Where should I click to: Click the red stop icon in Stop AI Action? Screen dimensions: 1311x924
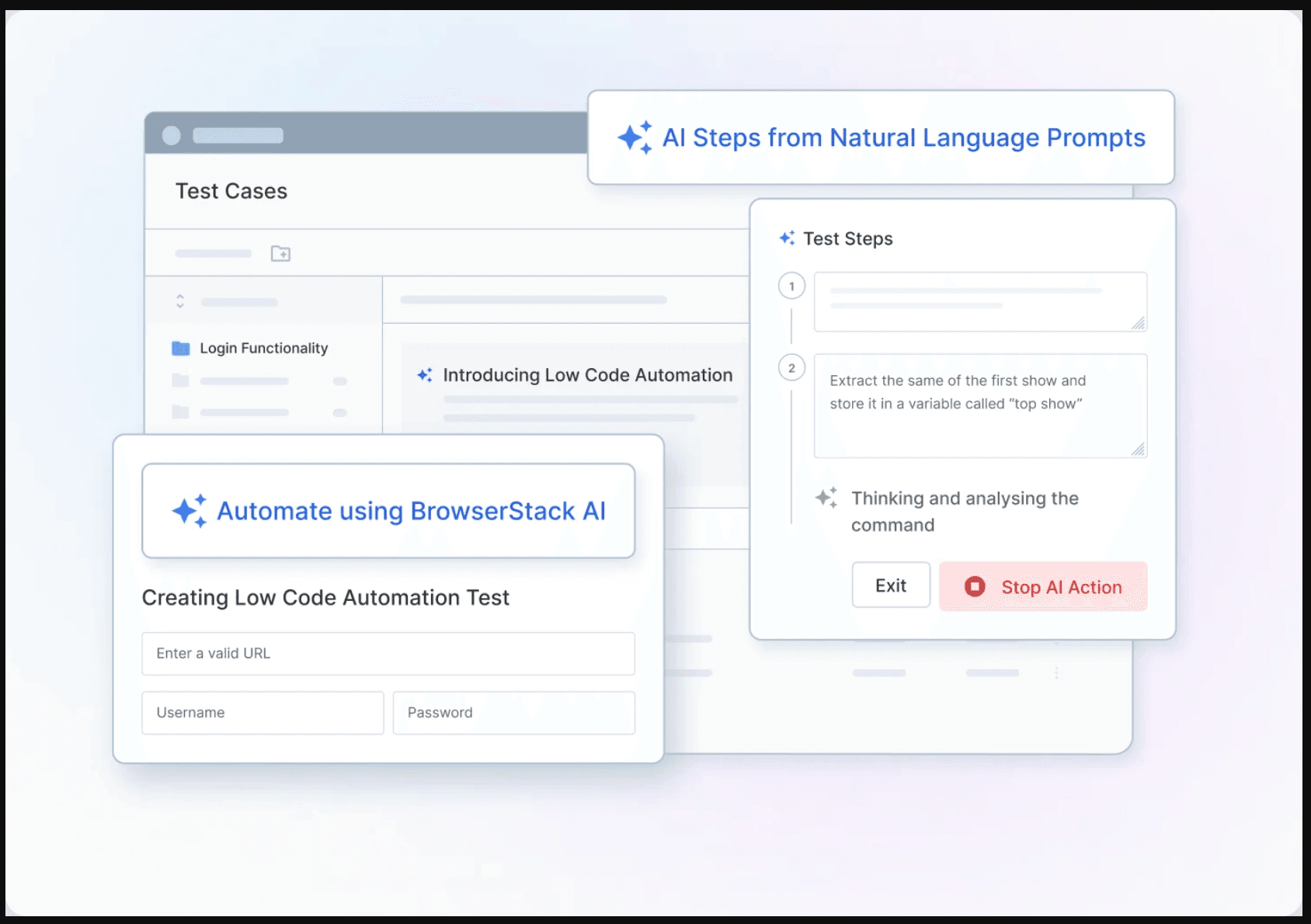(975, 587)
